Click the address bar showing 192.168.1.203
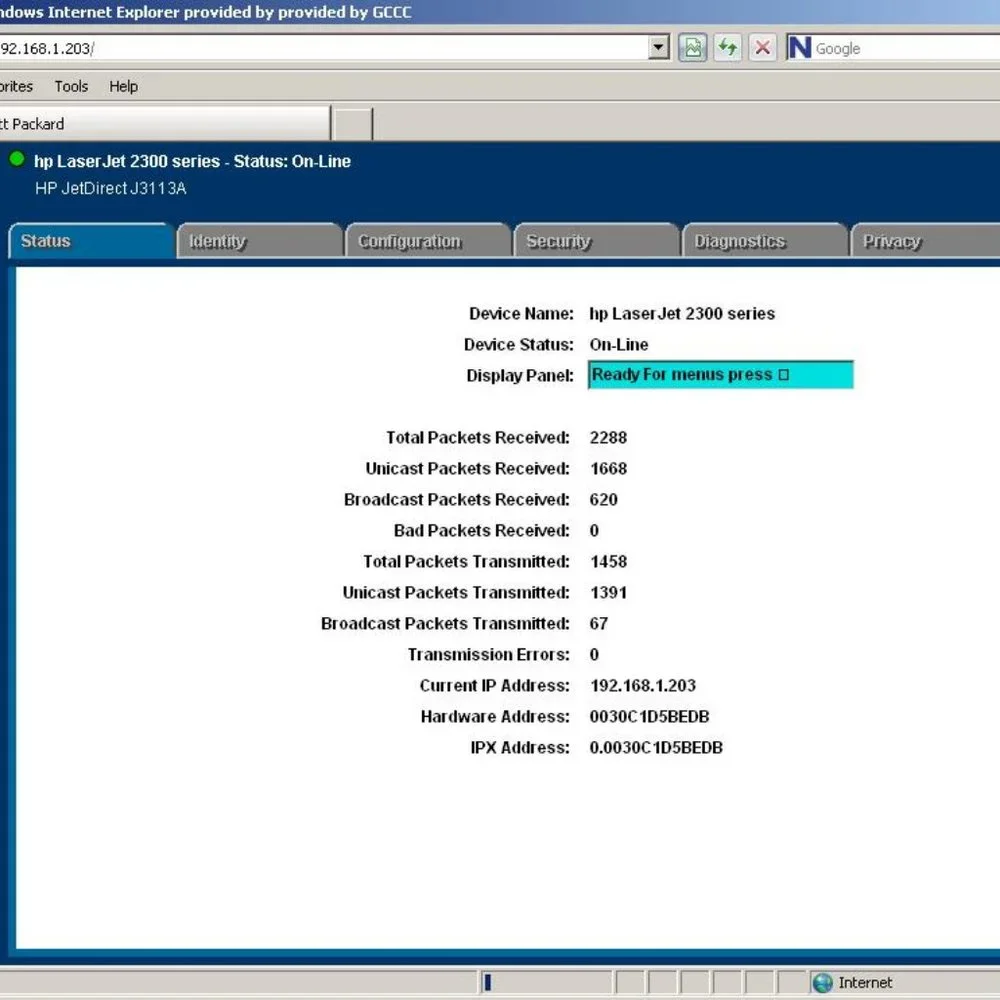 (323, 48)
